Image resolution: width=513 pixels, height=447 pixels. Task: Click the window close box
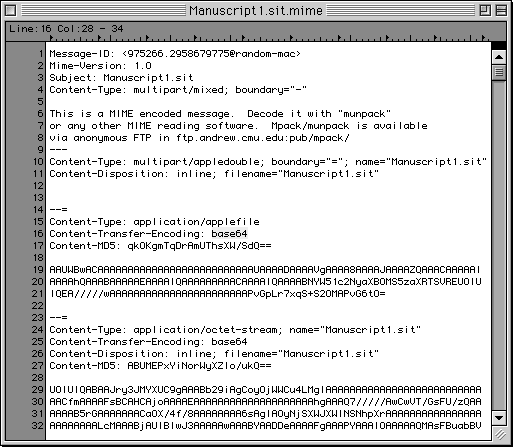11,11
